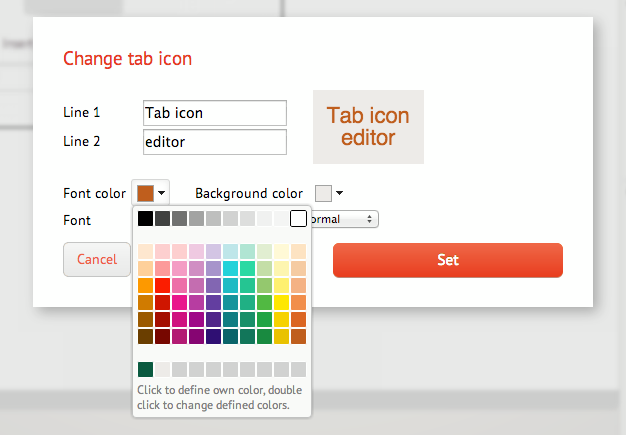
Task: Select the last empty custom color slot
Action: click(298, 369)
